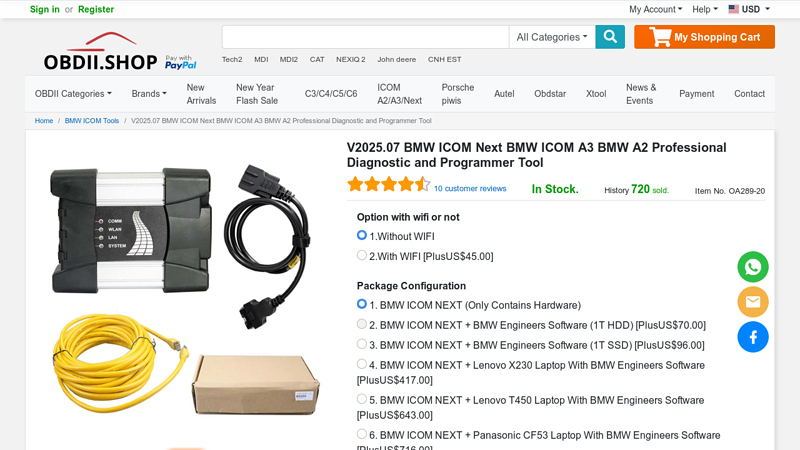
Task: Choose package 4 Lenovo X230 Laptop
Action: coord(362,364)
